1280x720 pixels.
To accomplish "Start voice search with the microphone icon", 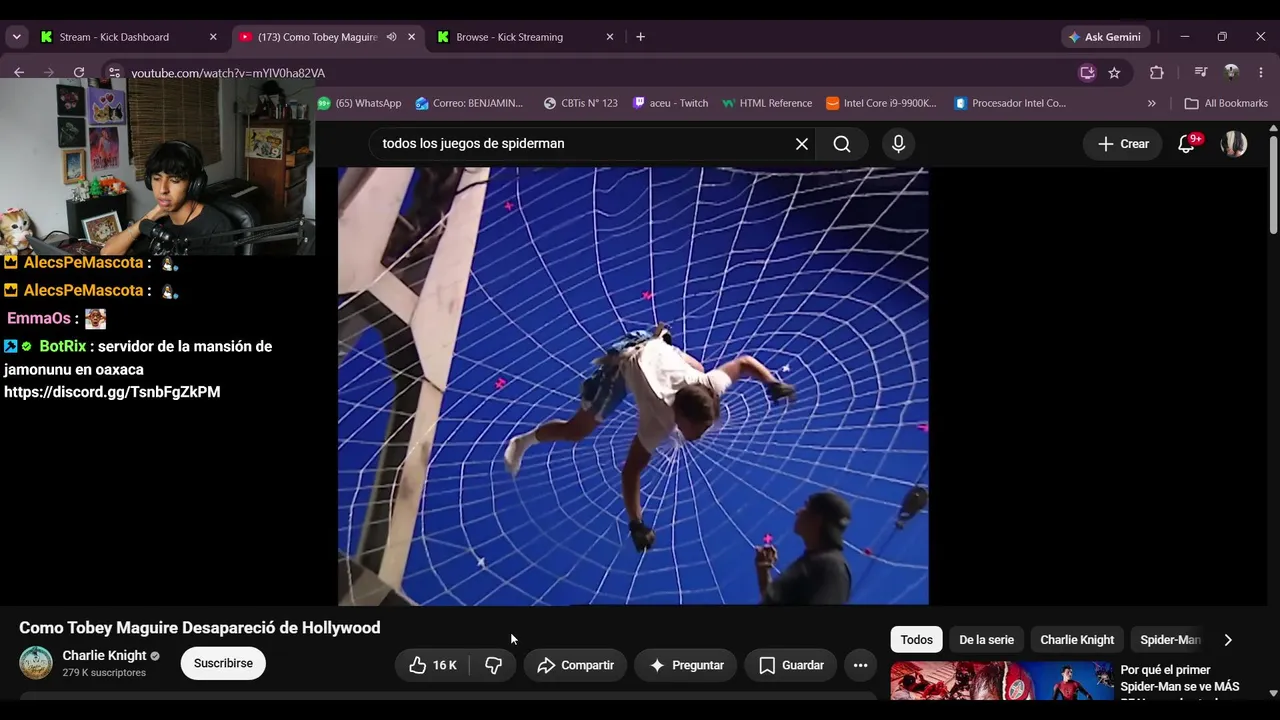I will [898, 144].
